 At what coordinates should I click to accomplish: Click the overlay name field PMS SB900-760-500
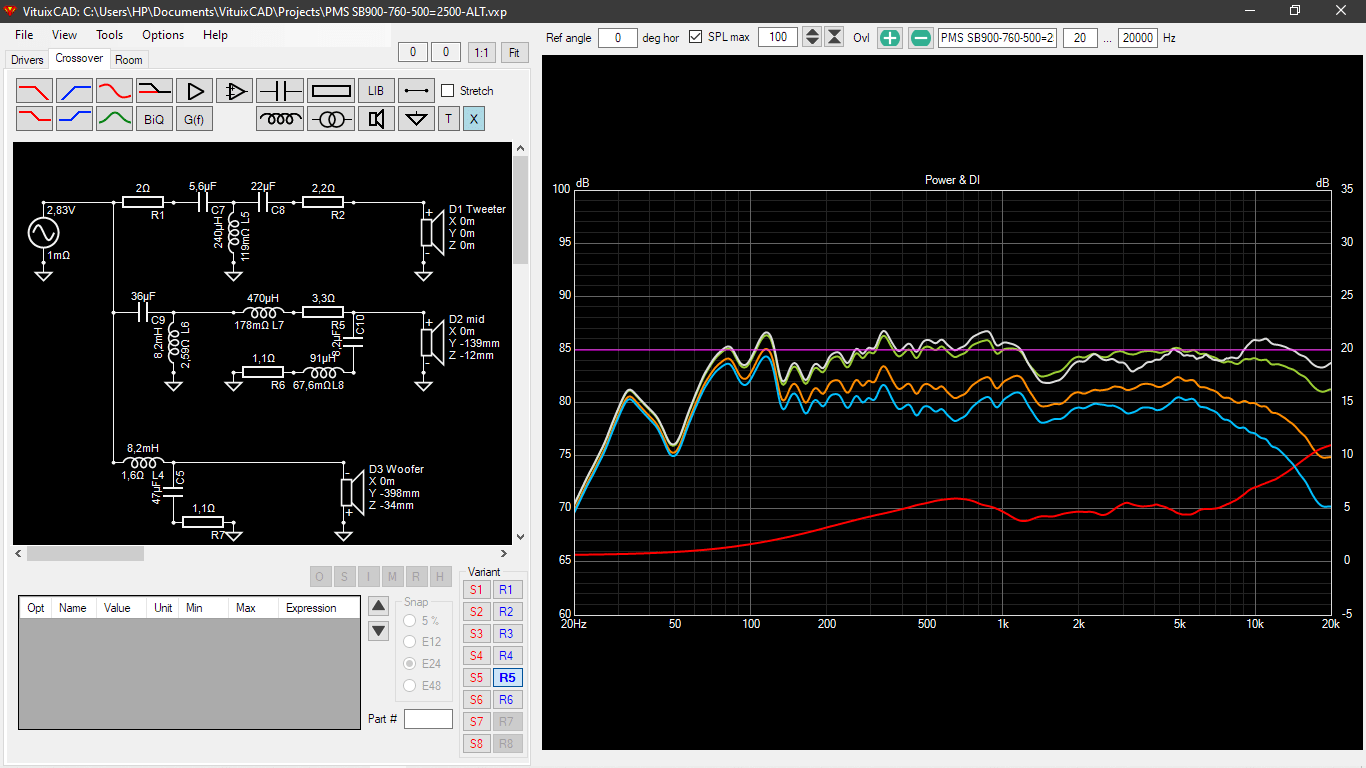tap(997, 37)
